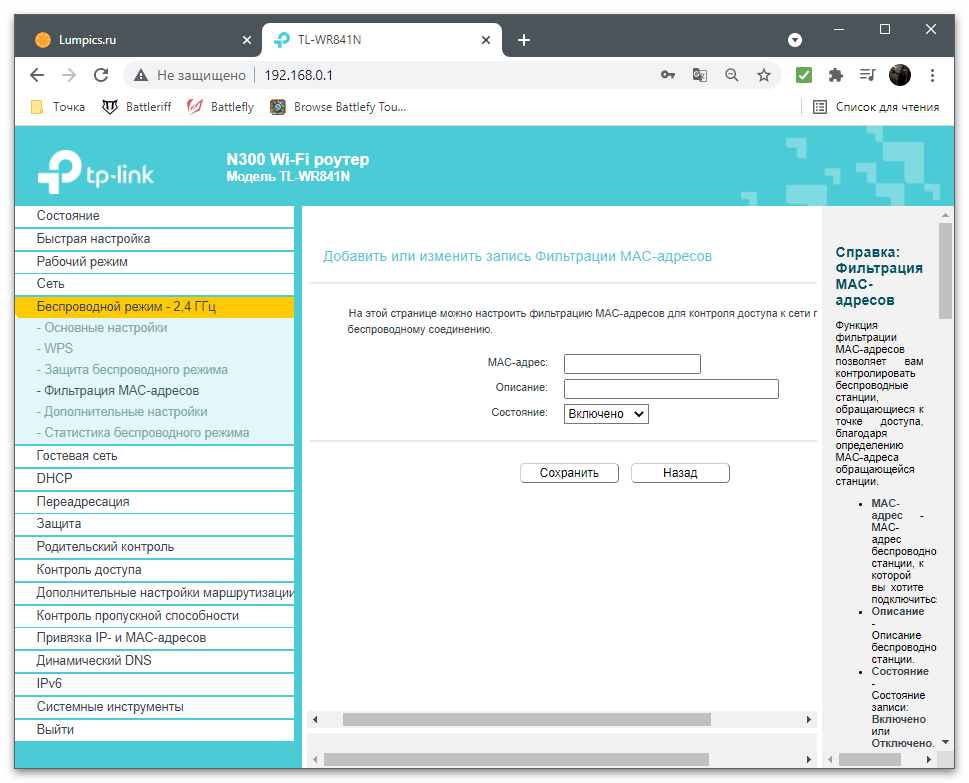Click the translate page icon

700,75
